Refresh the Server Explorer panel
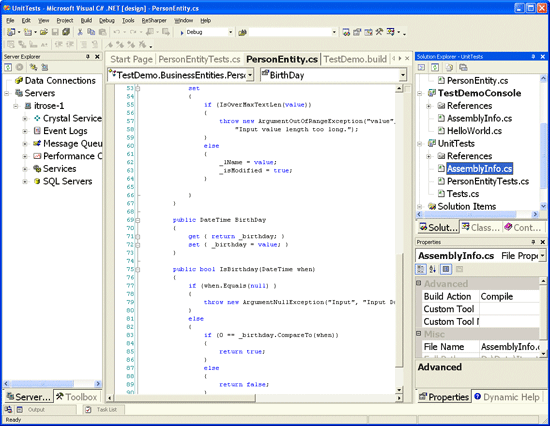 8,67
